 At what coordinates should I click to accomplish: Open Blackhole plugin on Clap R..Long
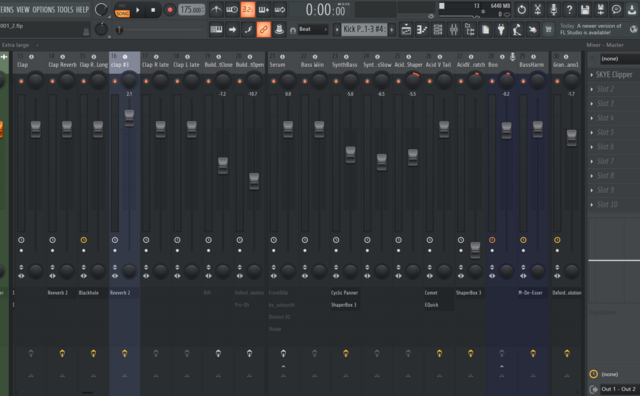[x=93, y=293]
